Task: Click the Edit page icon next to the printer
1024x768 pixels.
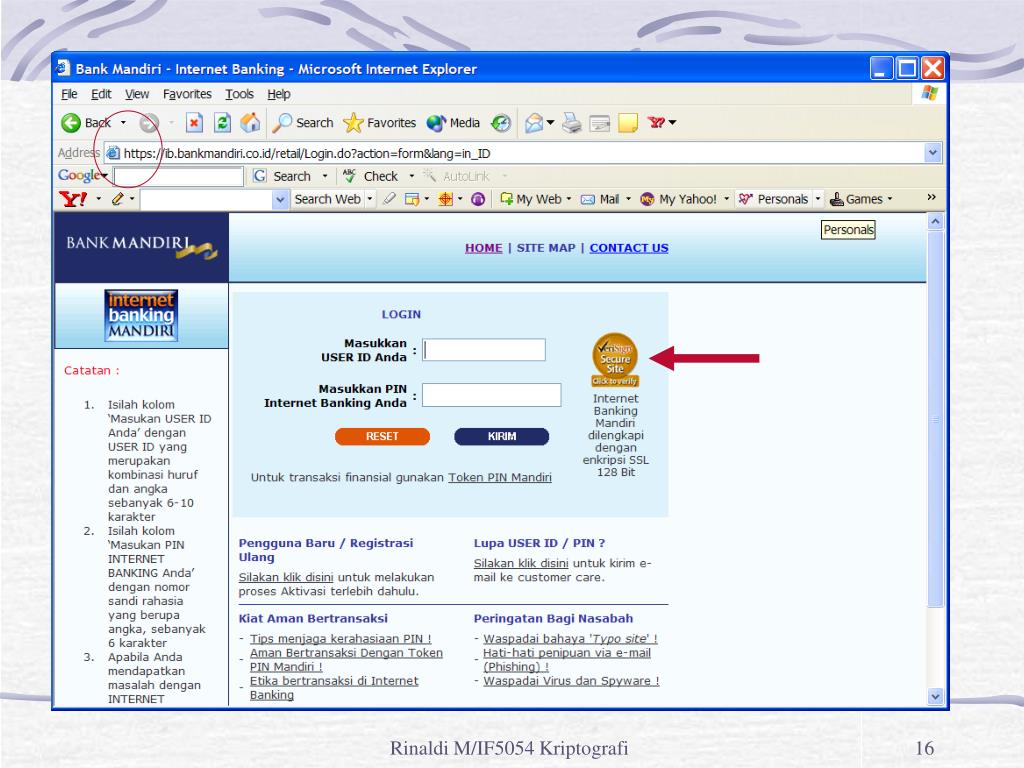Action: point(599,123)
